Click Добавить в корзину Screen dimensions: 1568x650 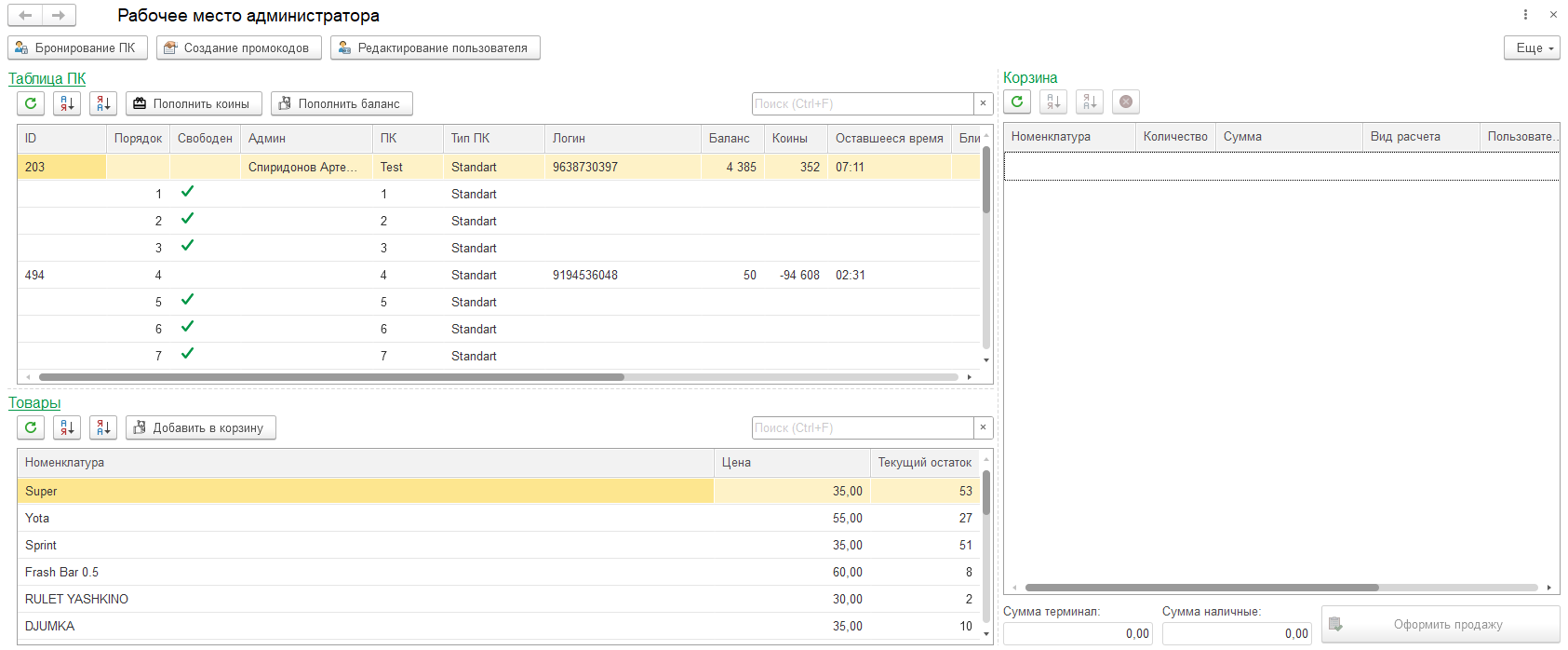(x=201, y=427)
